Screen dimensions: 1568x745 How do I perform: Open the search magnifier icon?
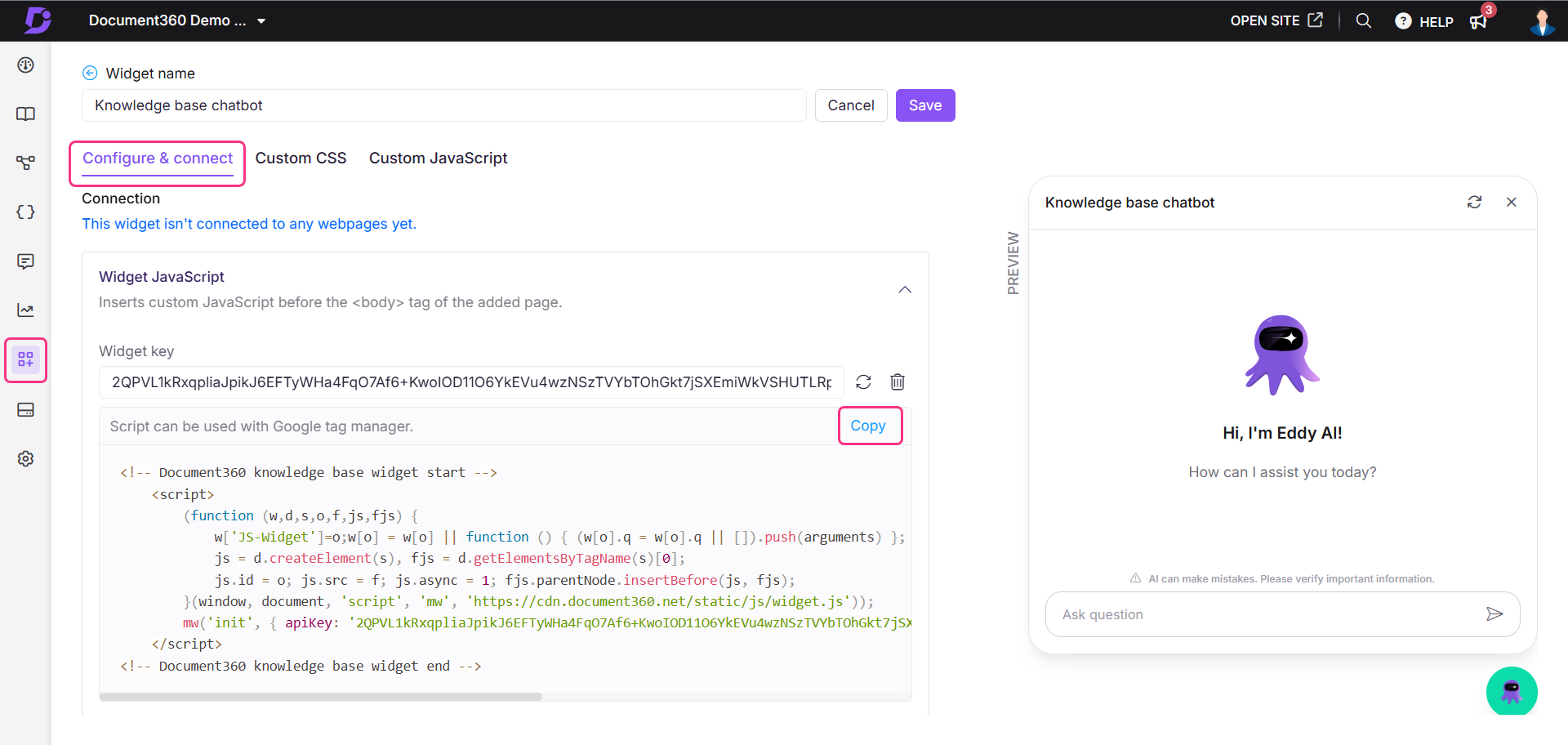click(1364, 20)
